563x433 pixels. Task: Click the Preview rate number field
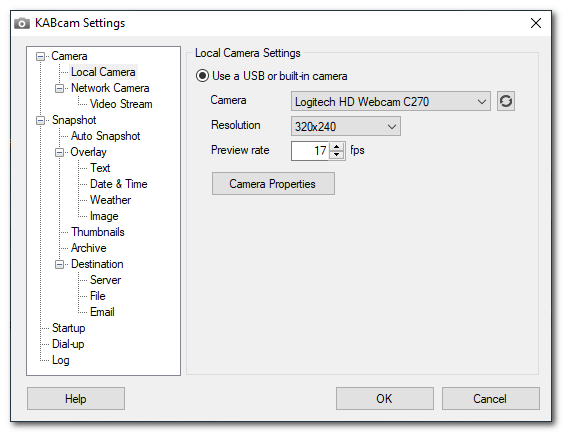(x=310, y=151)
